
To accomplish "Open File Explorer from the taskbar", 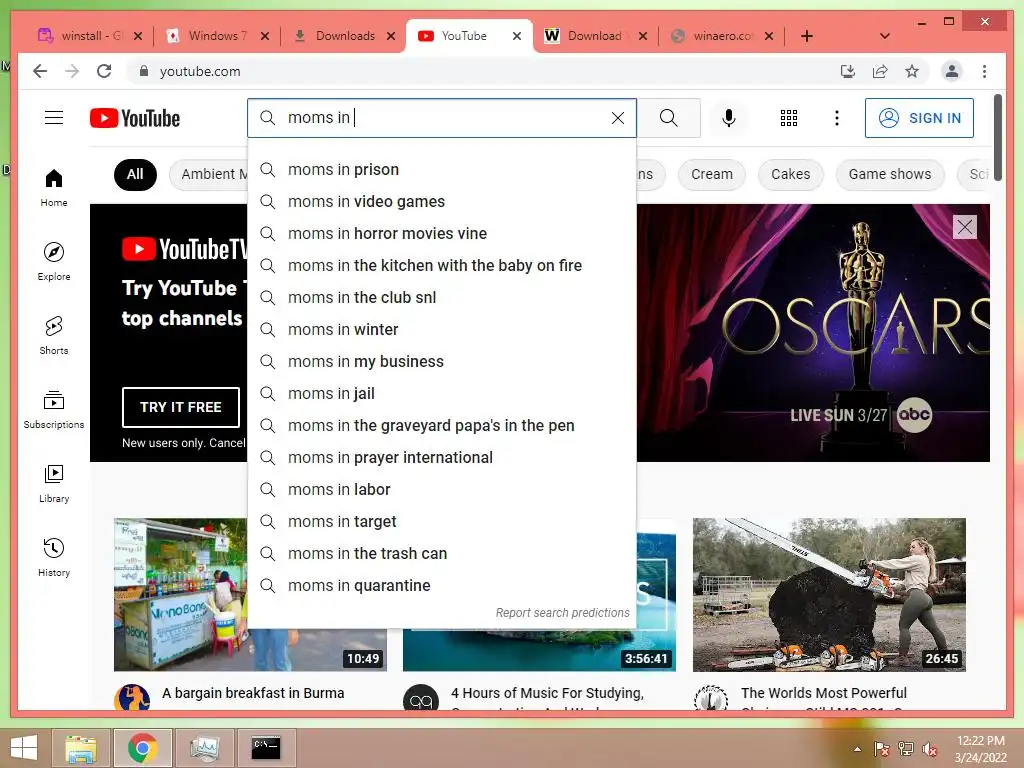I will [80, 748].
